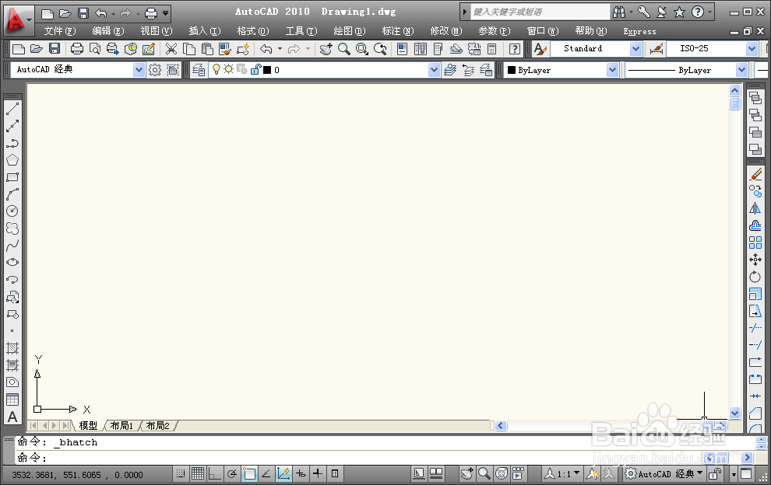Viewport: 771px width, 485px height.
Task: Select the Revision Cloud tool
Action: (x=12, y=228)
